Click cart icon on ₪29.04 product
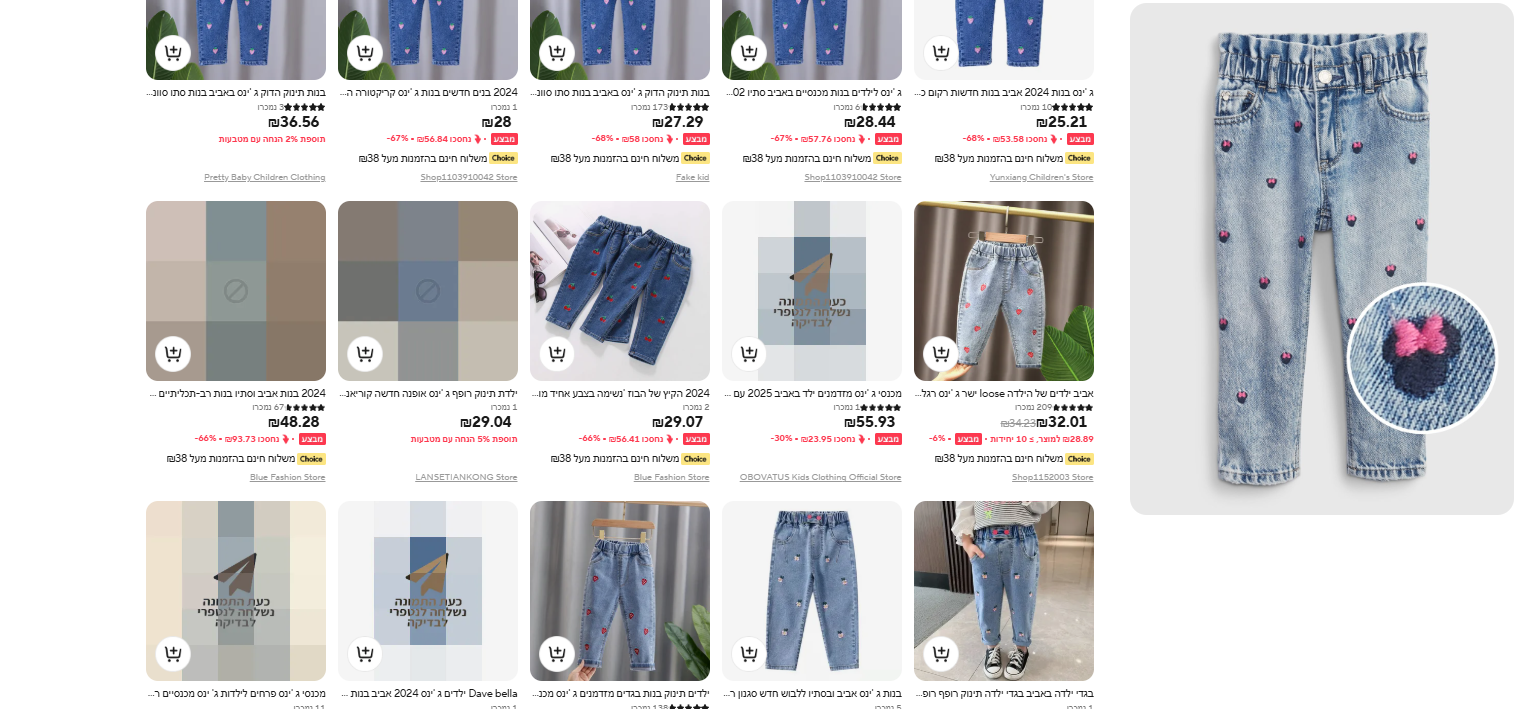The height and width of the screenshot is (709, 1534). click(x=365, y=354)
